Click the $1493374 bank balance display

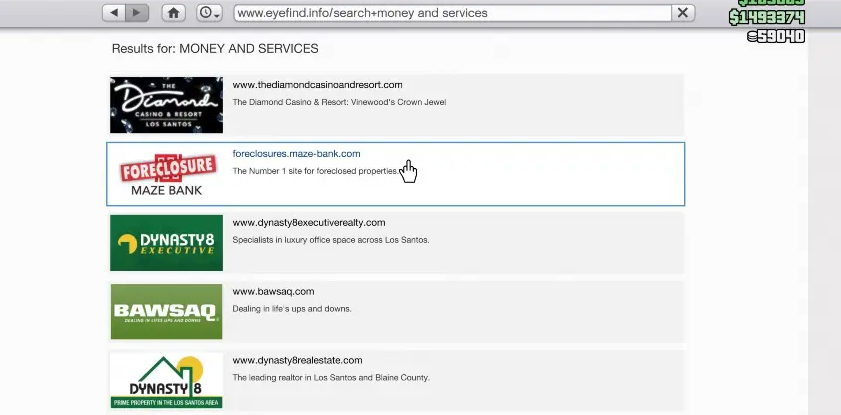tap(766, 18)
